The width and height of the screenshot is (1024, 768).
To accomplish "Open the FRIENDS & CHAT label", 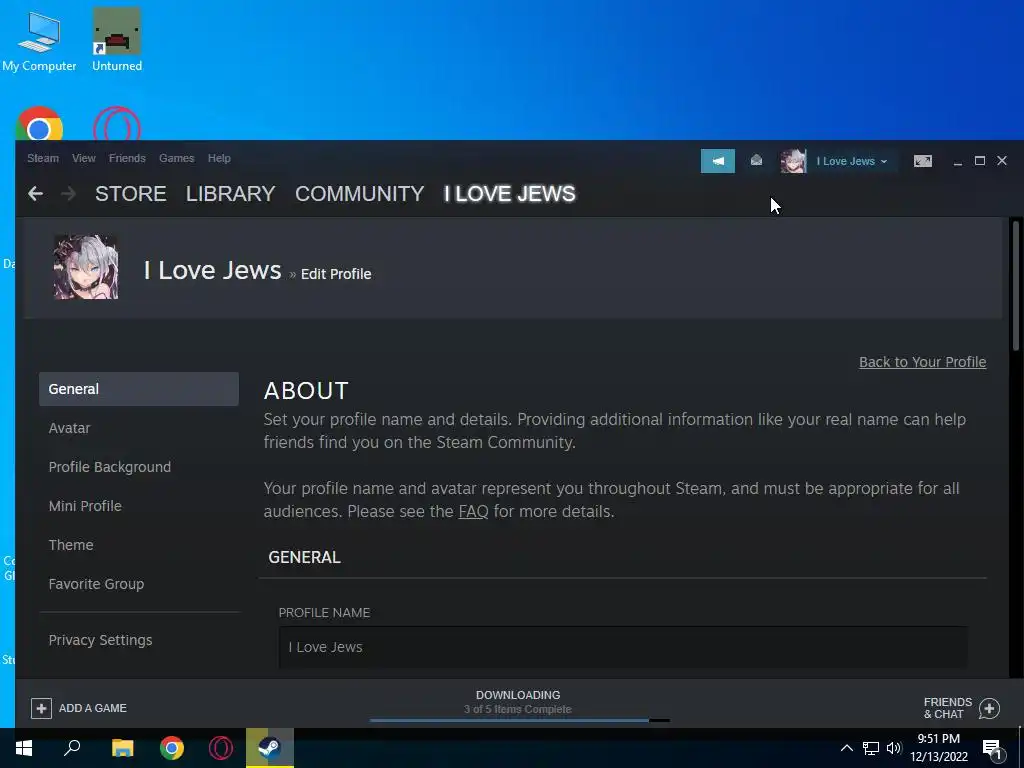I will [x=948, y=708].
